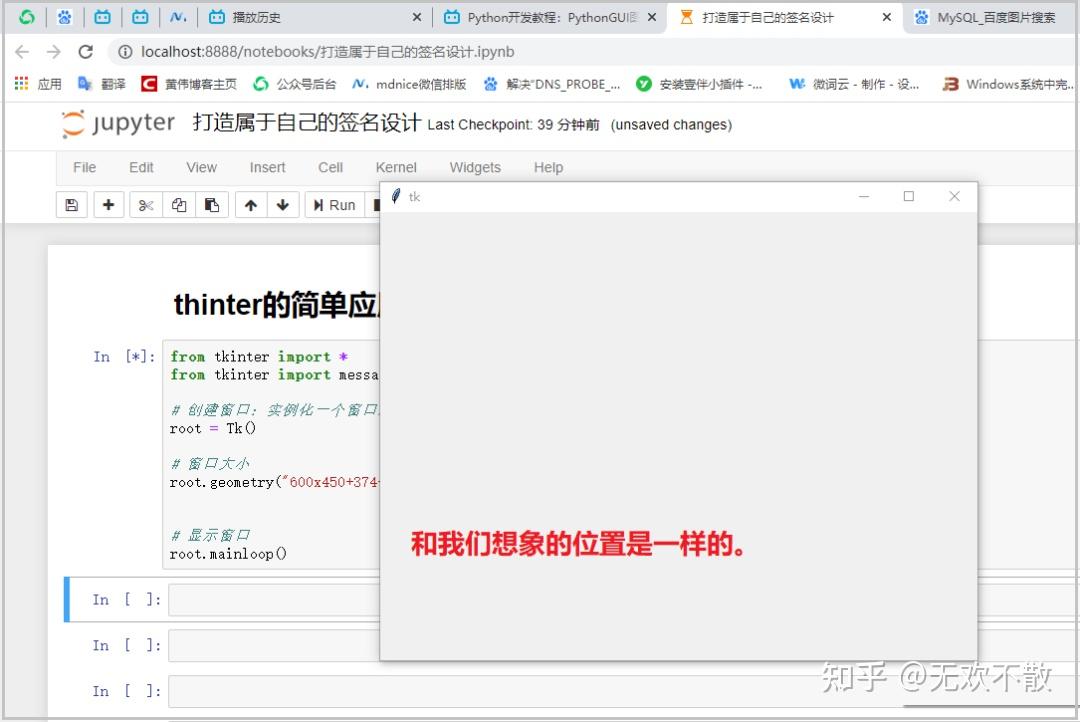
Task: Save the notebook using the save icon
Action: pyautogui.click(x=71, y=204)
